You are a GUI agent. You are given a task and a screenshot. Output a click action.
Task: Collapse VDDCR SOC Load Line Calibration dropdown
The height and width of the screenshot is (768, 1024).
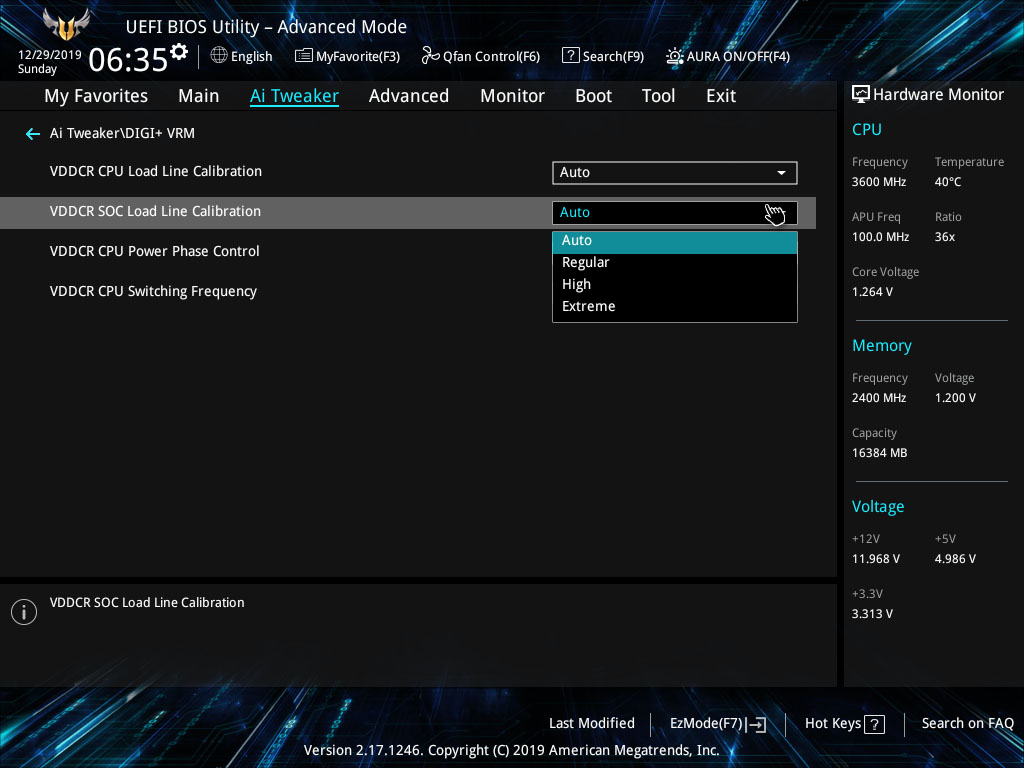coord(675,212)
